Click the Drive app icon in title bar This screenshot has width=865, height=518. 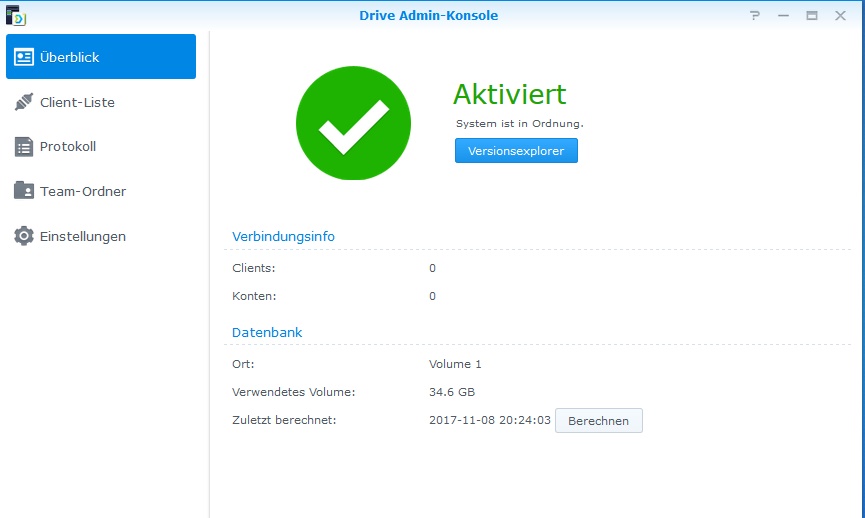tap(15, 15)
